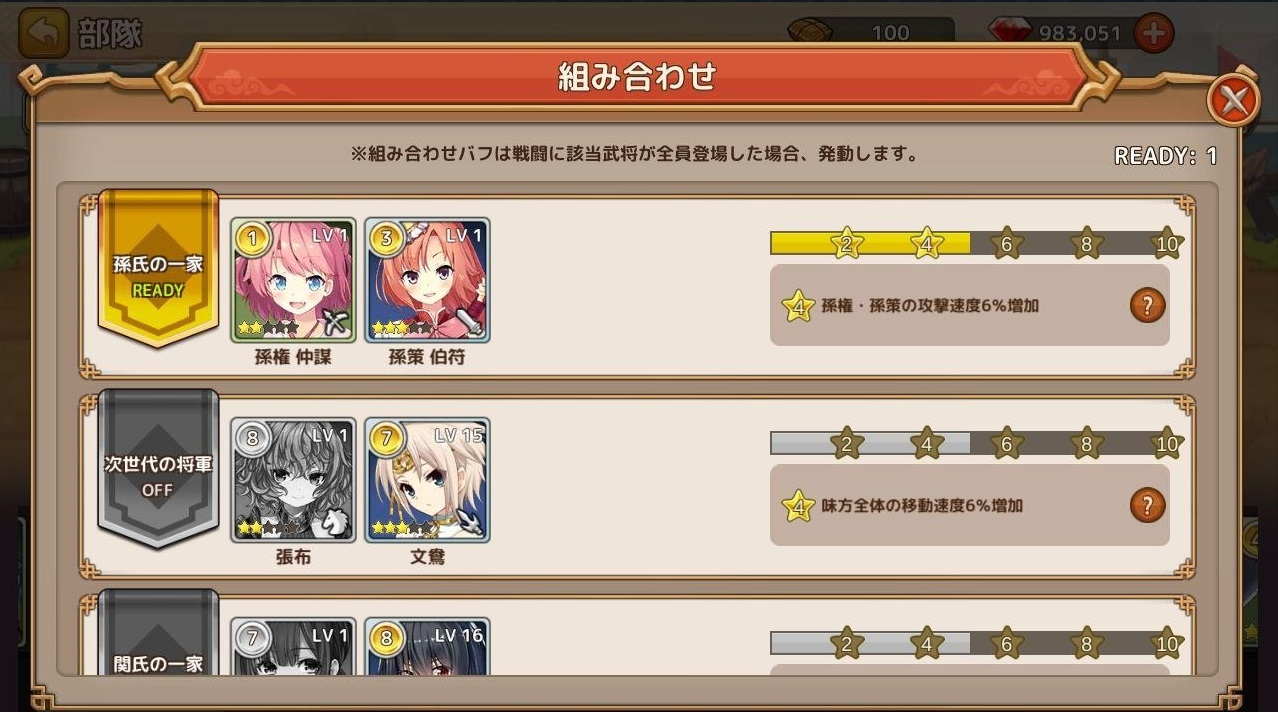
Task: Select the 孫権 仲謀 character portrait
Action: 294,280
